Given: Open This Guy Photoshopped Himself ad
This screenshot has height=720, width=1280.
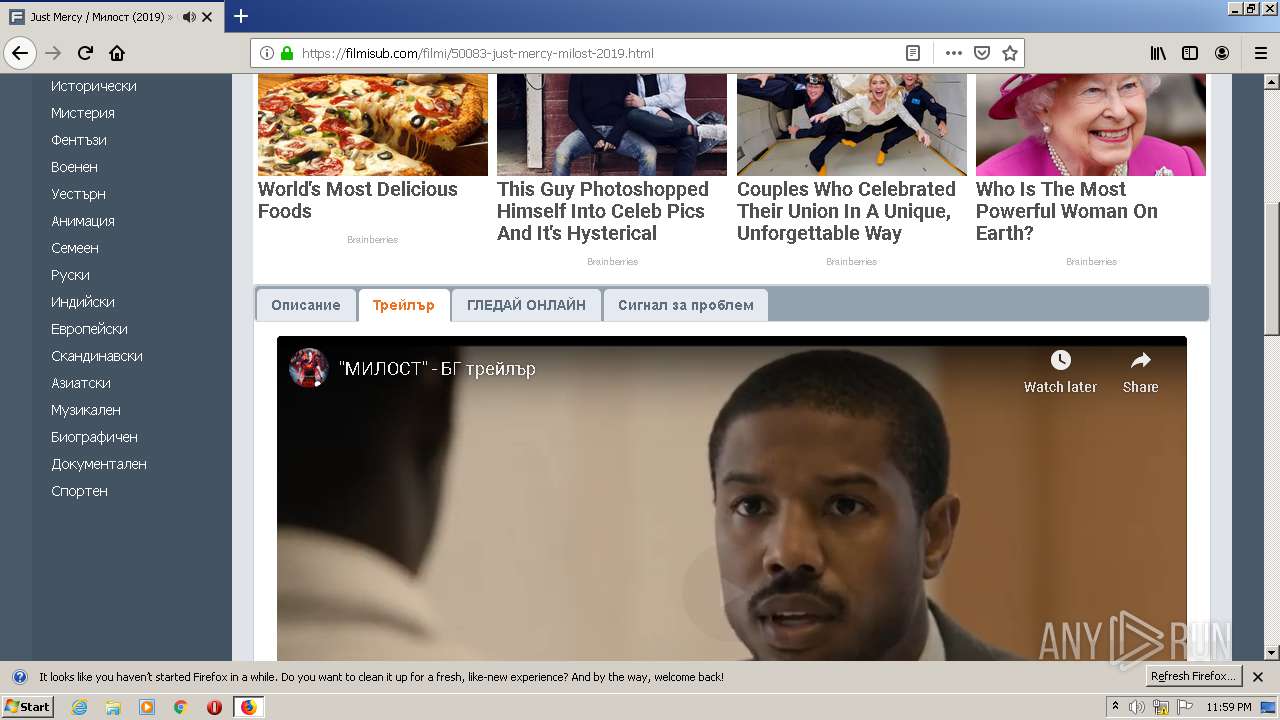Looking at the screenshot, I should pyautogui.click(x=603, y=211).
